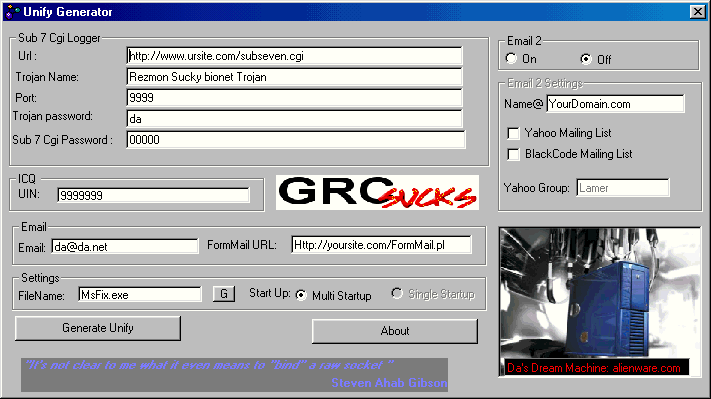Screen dimensions: 711x399
Task: Enable the Yahoo Mailing List checkbox
Action: click(513, 133)
